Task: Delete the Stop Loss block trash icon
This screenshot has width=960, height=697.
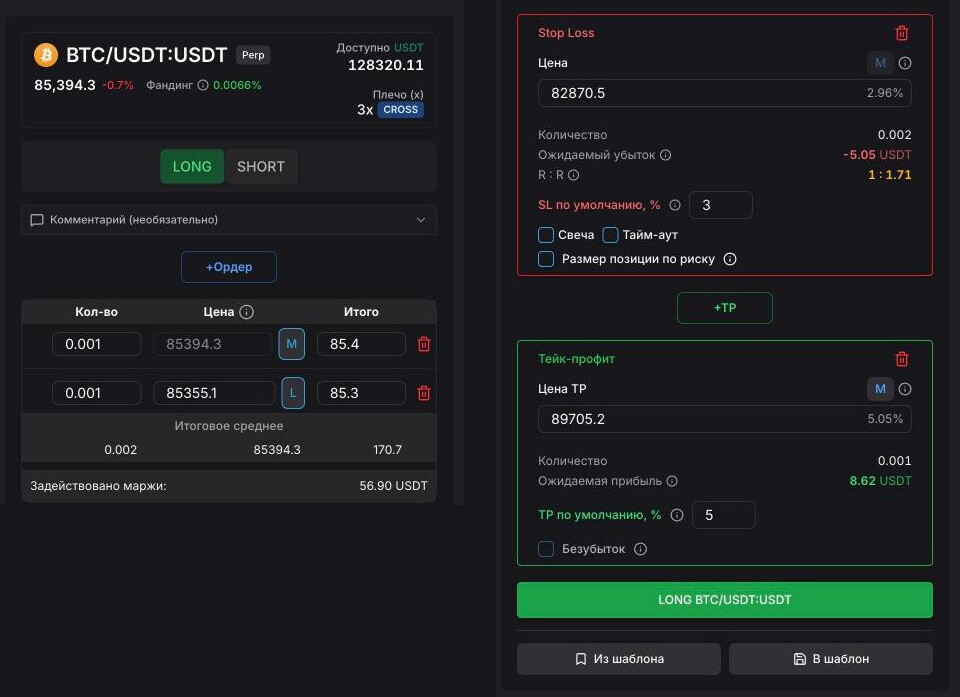Action: tap(902, 33)
